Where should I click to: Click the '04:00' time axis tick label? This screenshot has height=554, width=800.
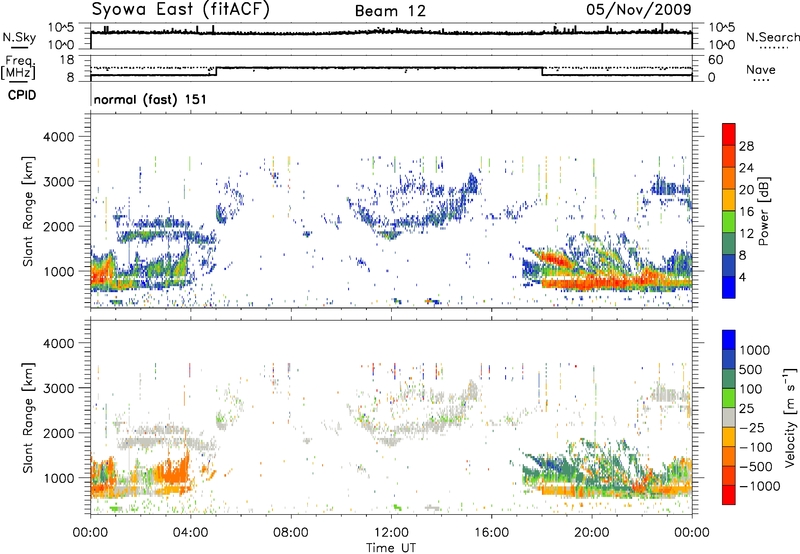190,533
